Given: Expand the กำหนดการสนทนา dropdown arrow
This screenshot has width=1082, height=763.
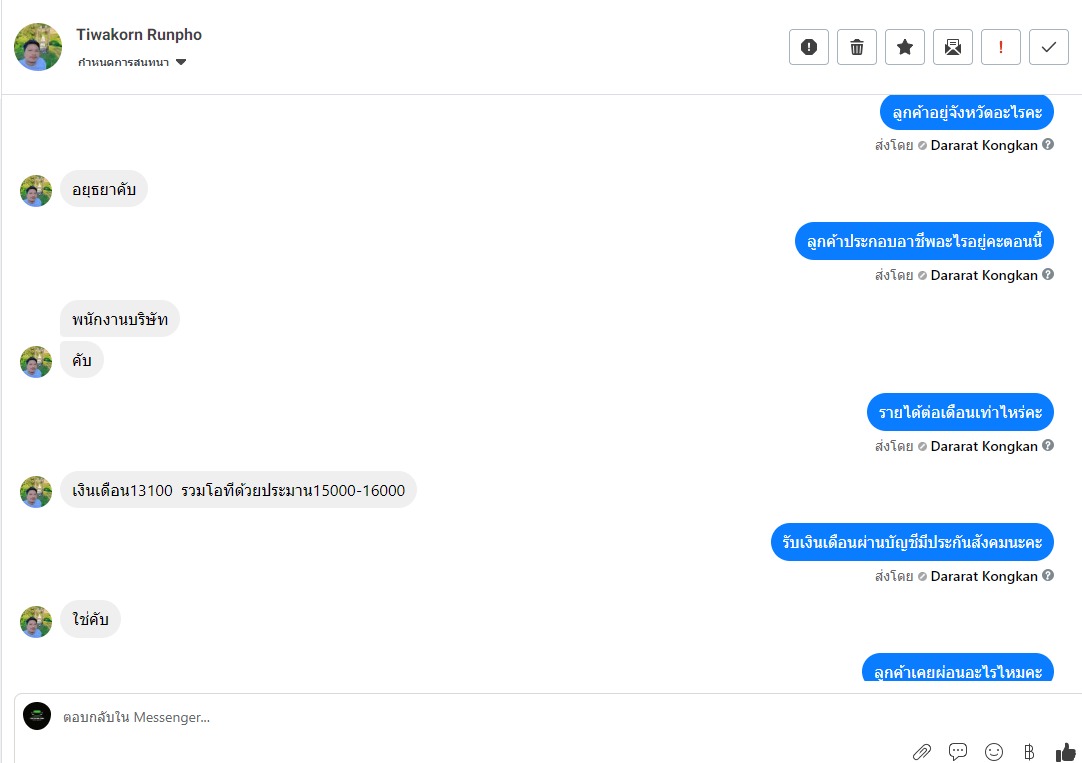Looking at the screenshot, I should pyautogui.click(x=181, y=62).
